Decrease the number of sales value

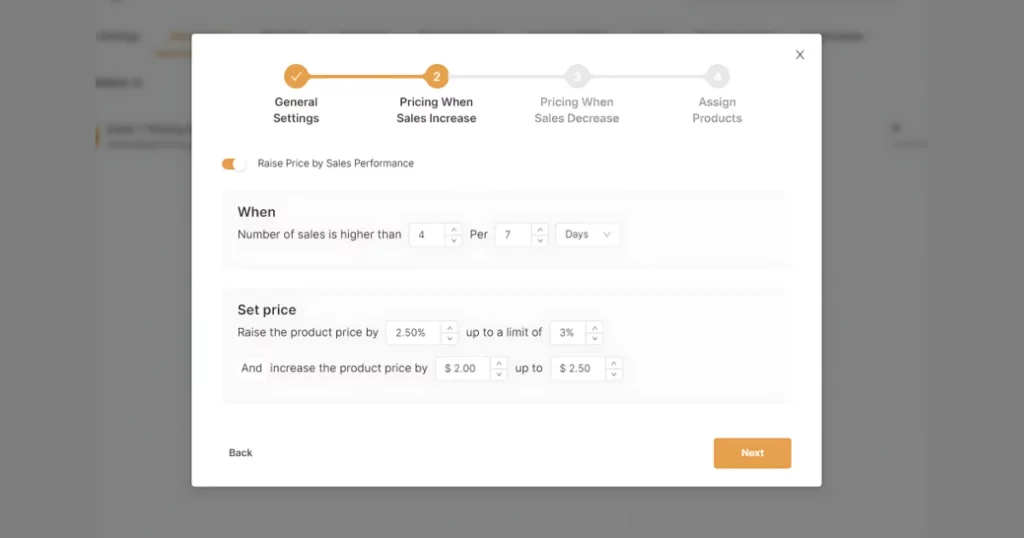coord(454,240)
